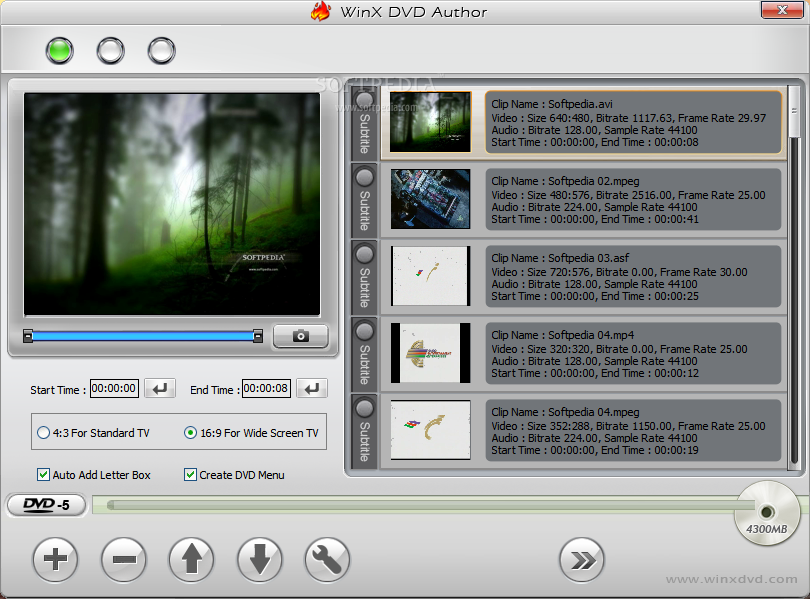Take snapshot with the camera button
Image resolution: width=810 pixels, height=599 pixels.
(x=300, y=336)
